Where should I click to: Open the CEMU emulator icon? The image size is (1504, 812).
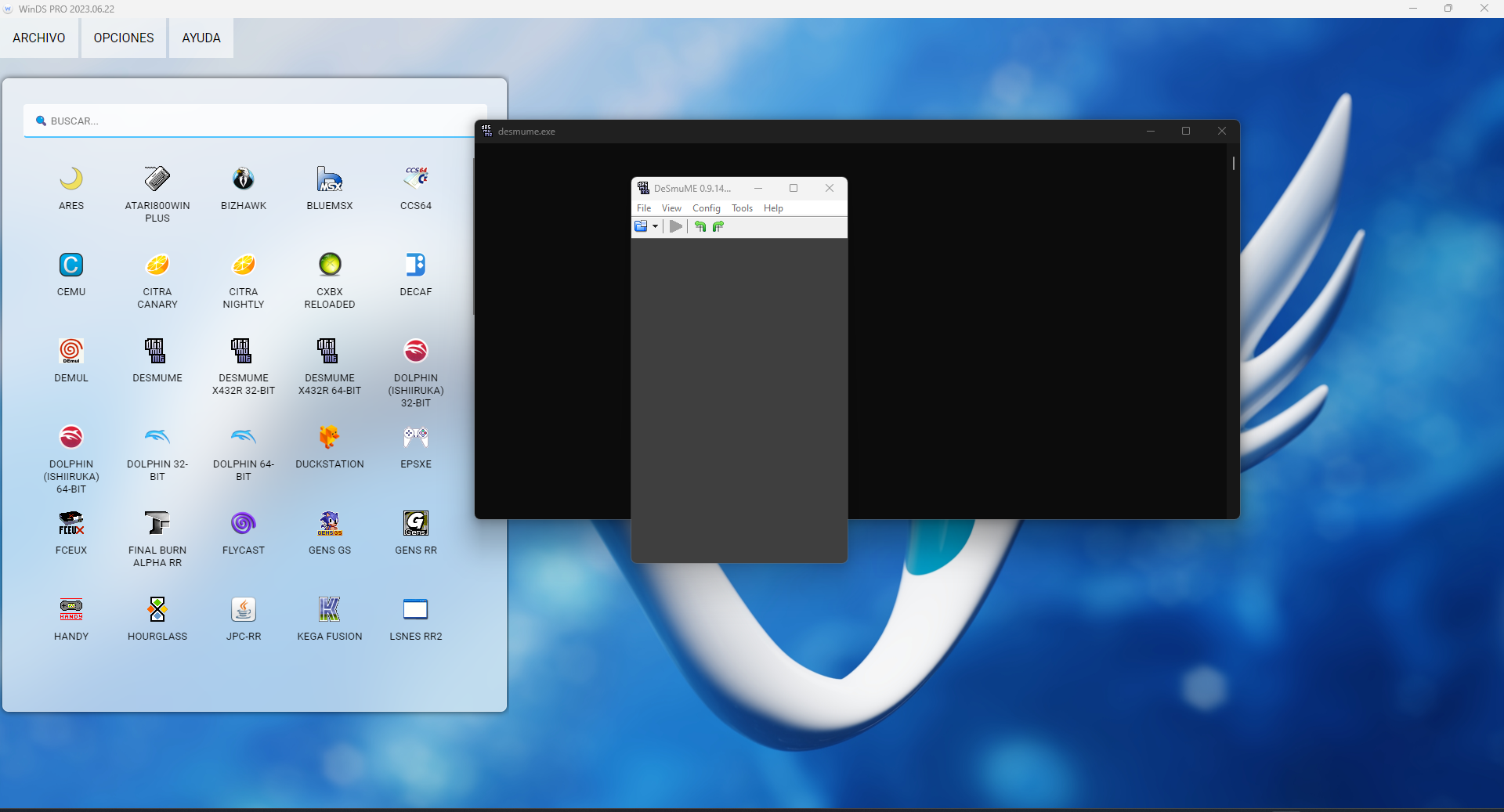coord(71,265)
